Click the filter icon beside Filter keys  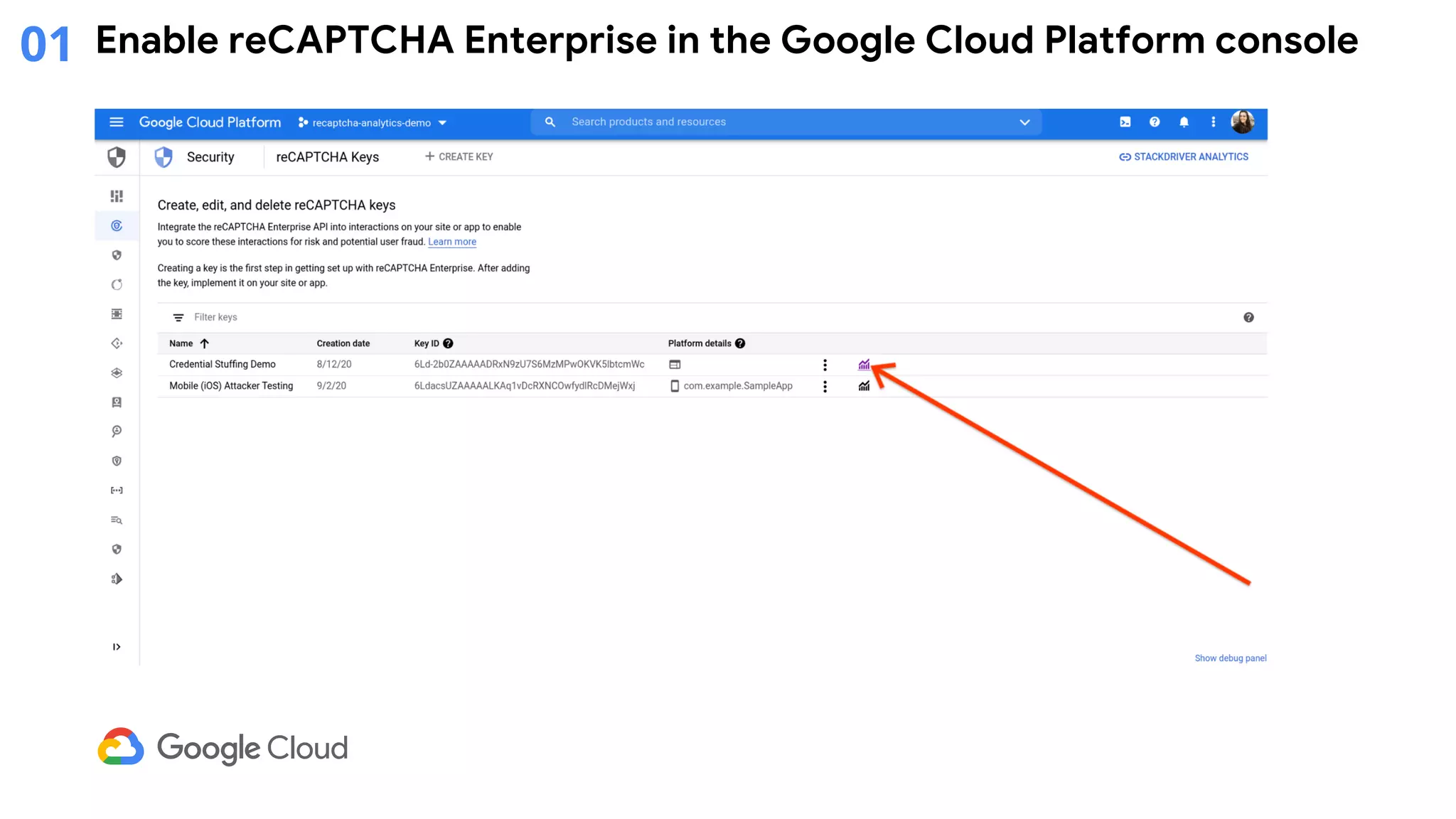178,317
